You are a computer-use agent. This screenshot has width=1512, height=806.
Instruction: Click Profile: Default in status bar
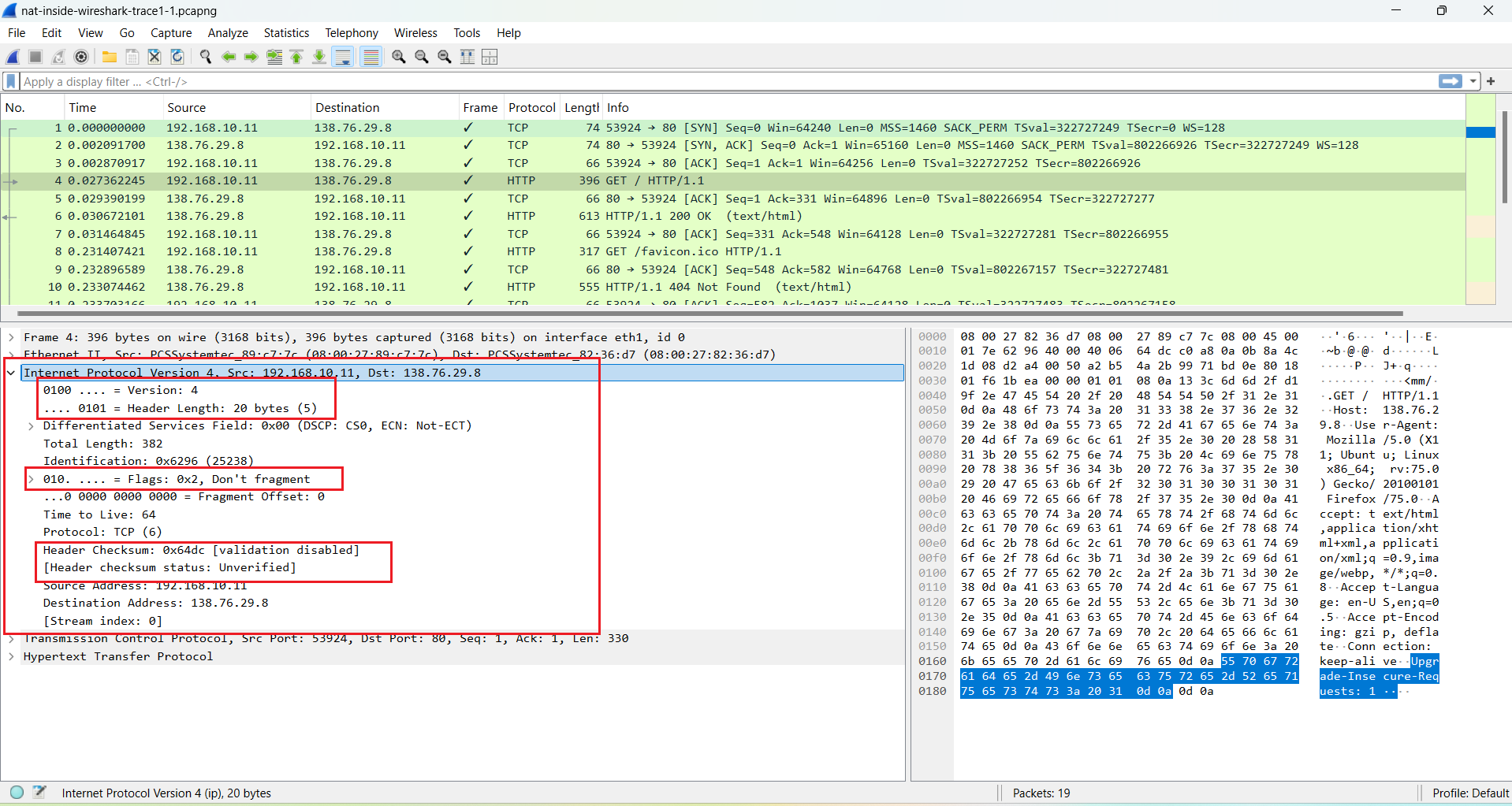[x=1470, y=793]
